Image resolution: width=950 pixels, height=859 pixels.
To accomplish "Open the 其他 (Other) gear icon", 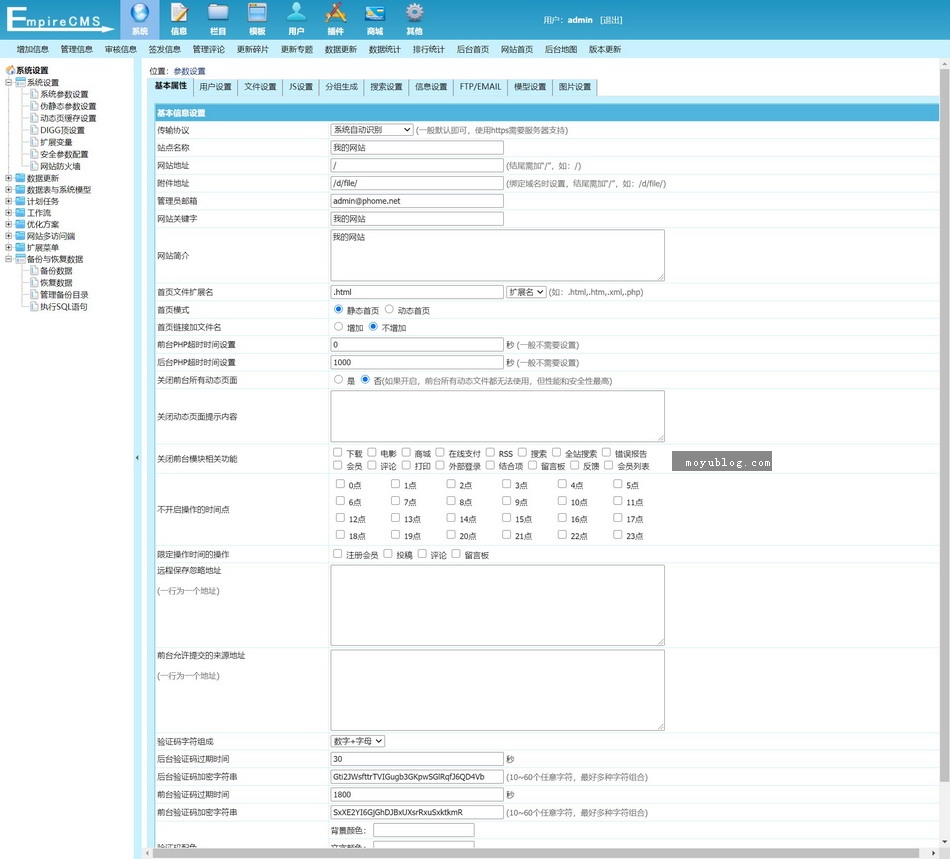I will pyautogui.click(x=414, y=13).
